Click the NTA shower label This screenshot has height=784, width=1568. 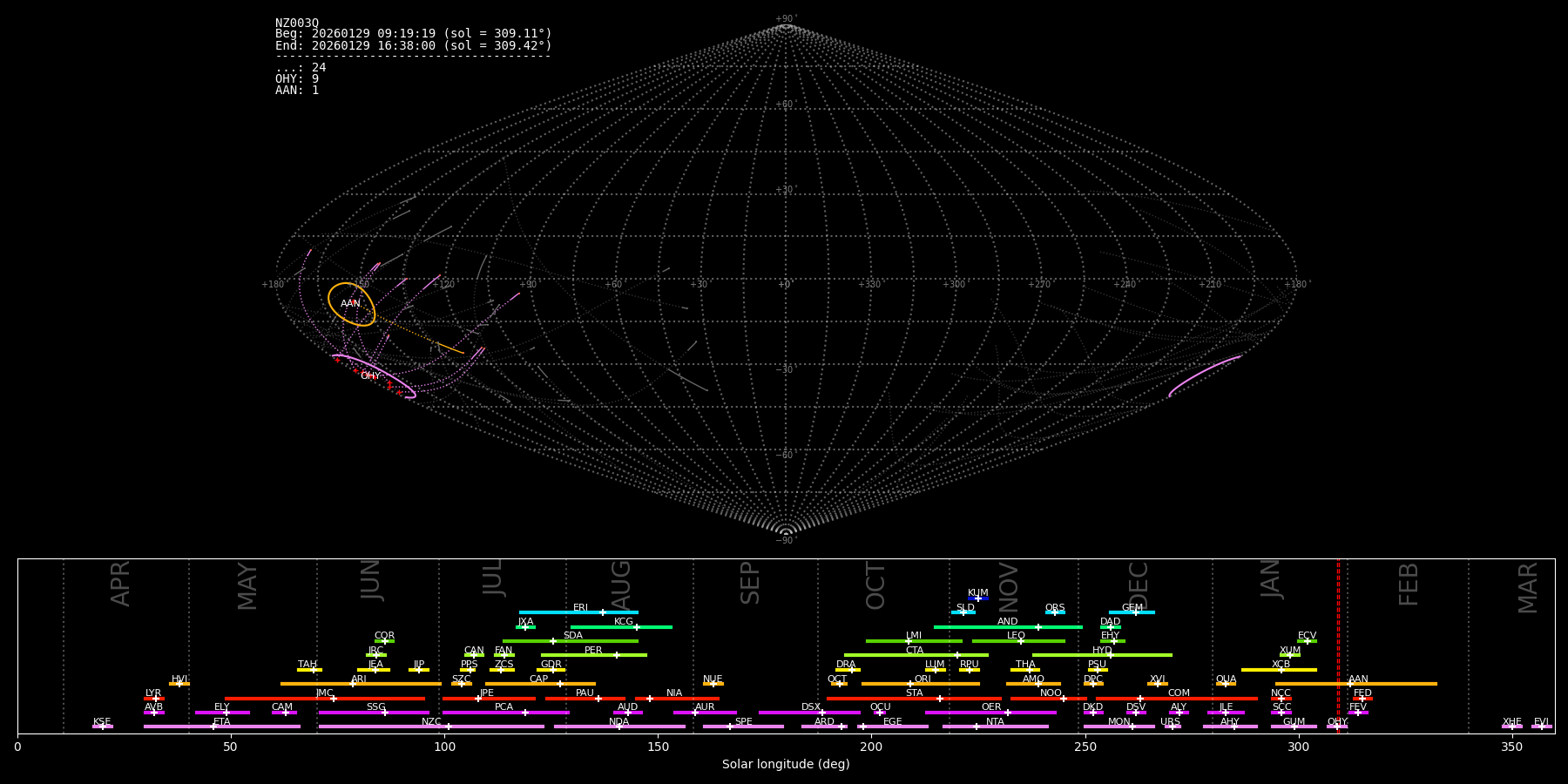tap(995, 722)
